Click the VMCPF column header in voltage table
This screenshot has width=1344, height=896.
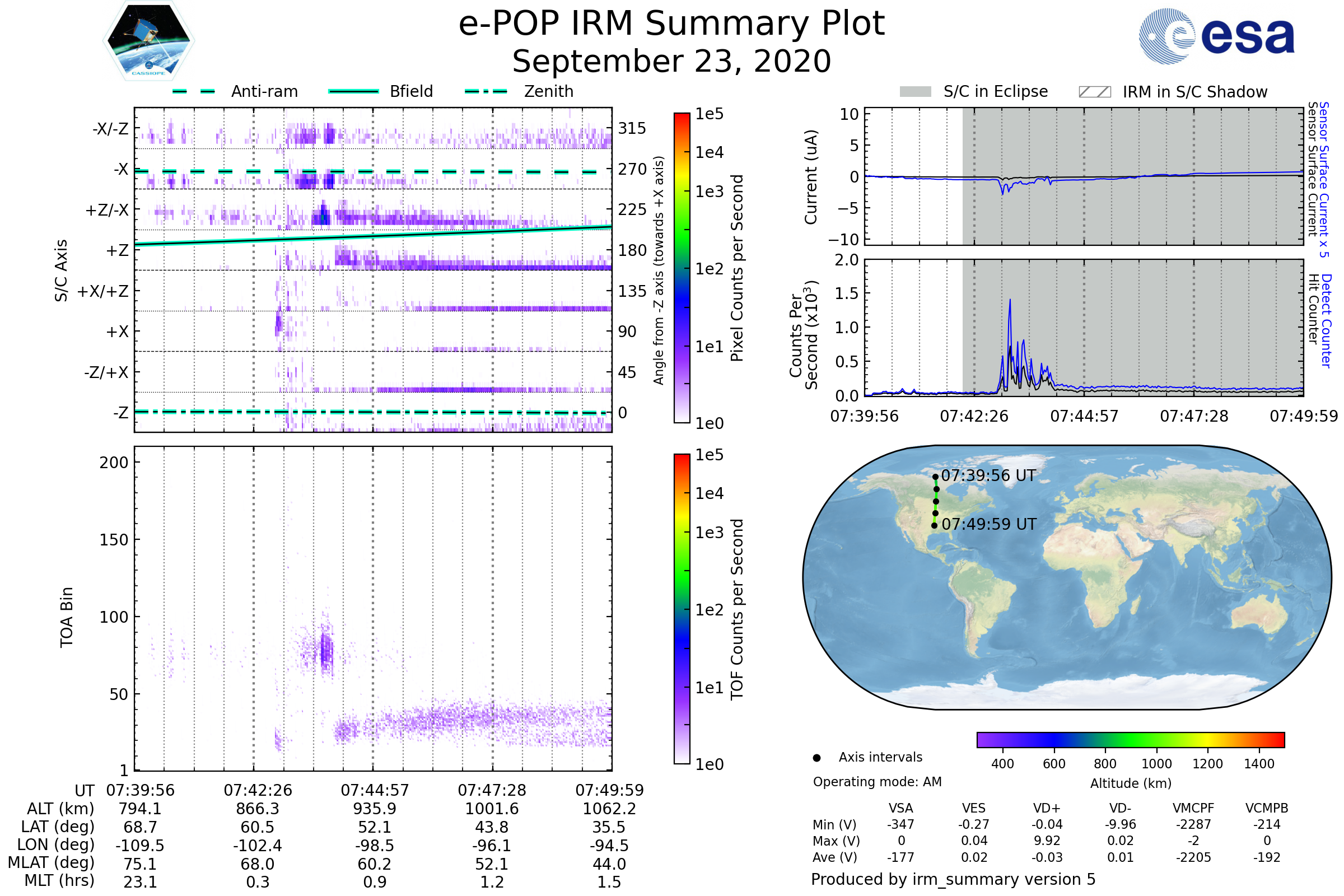click(x=1193, y=809)
